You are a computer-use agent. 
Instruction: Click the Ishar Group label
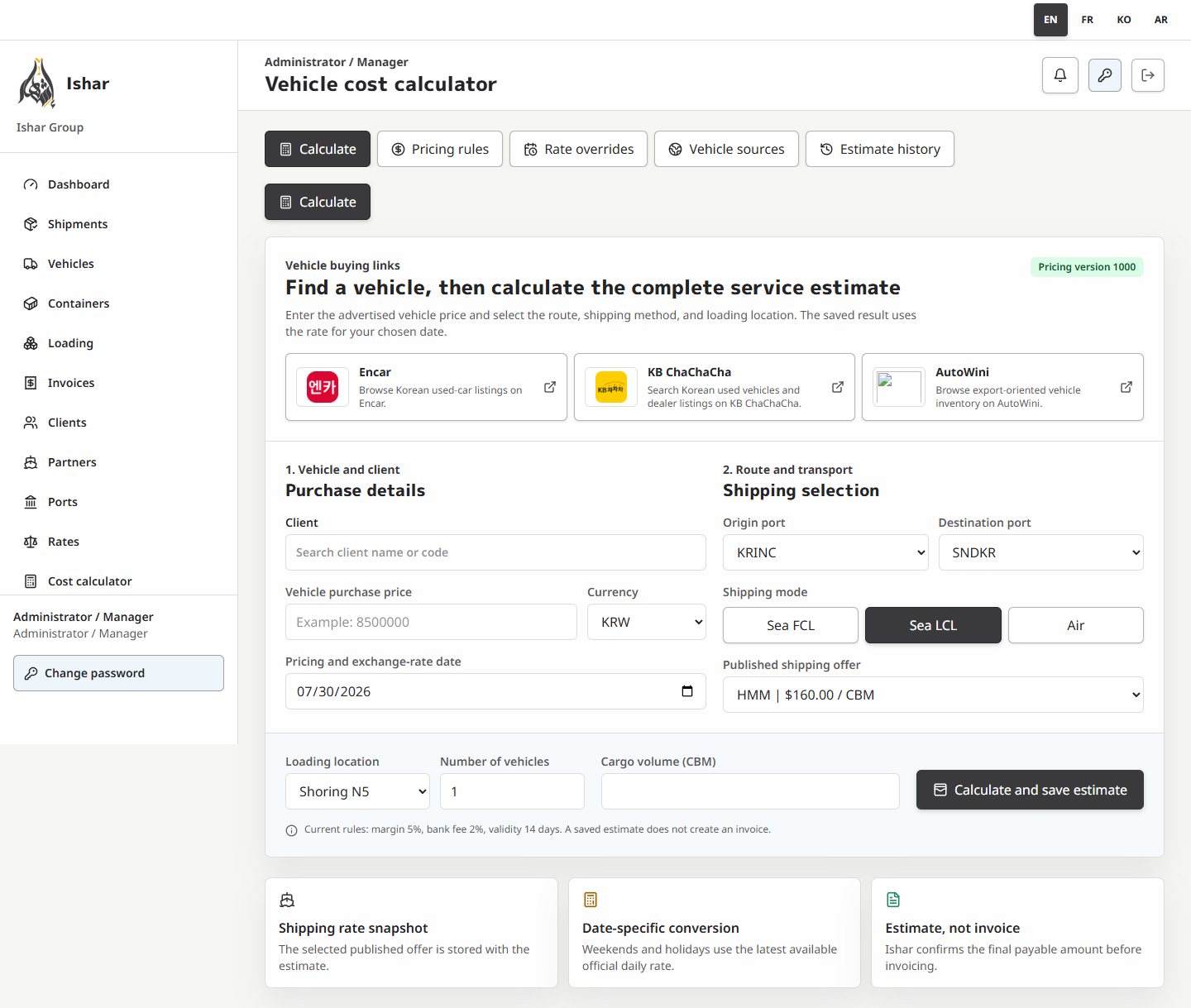(50, 127)
